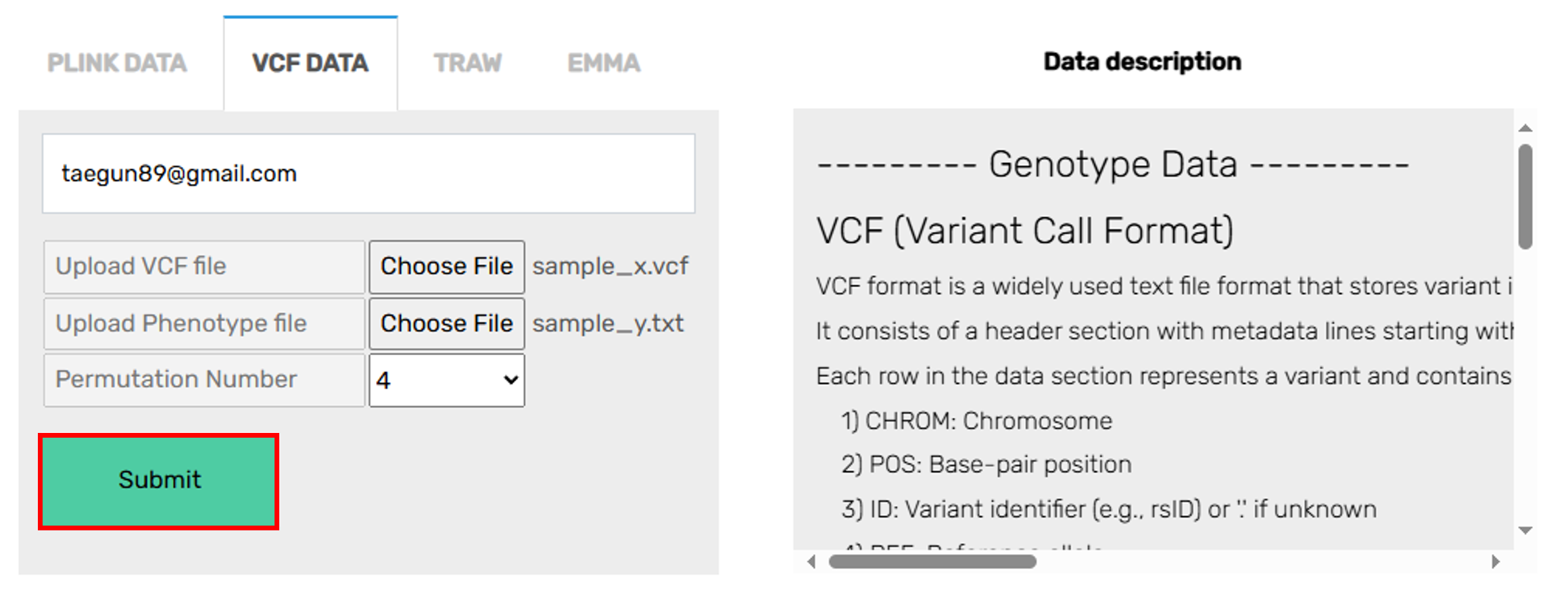Choose File for VCF upload
Viewport: 1568px width, 598px height.
[446, 267]
